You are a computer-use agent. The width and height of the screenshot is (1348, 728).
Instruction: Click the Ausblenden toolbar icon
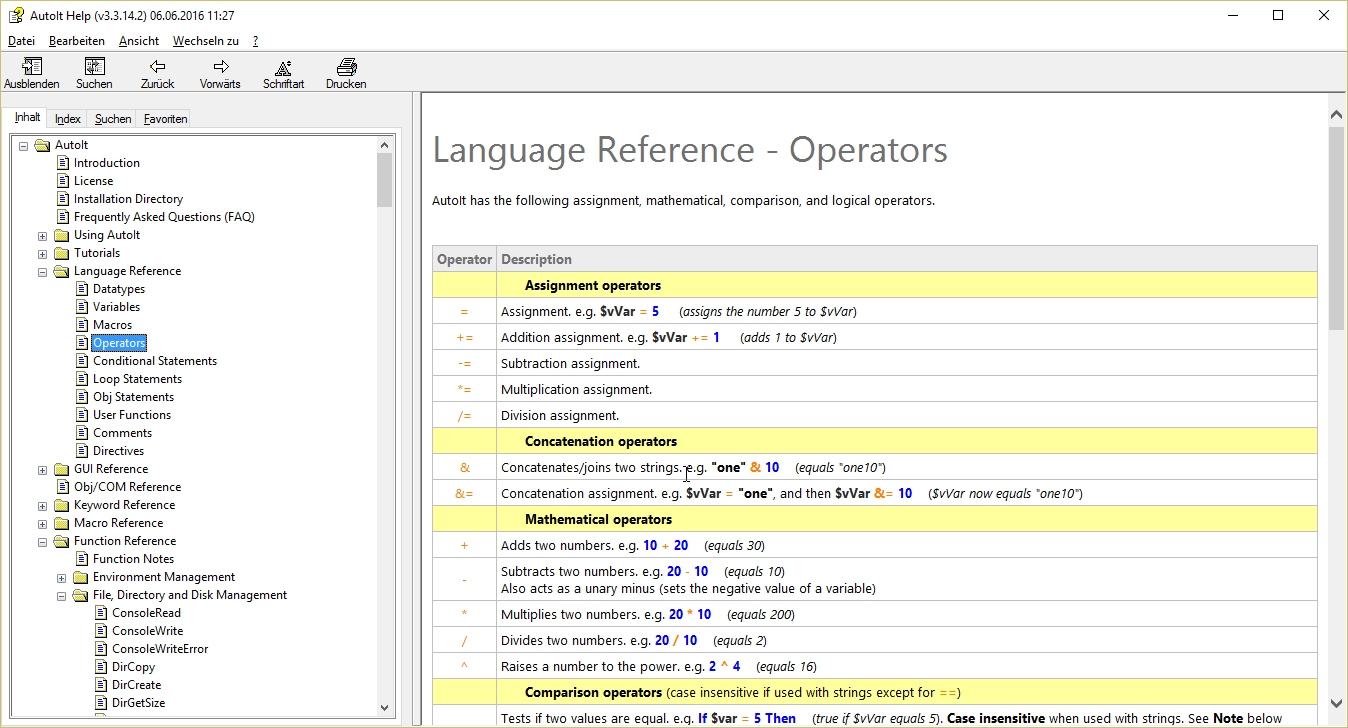pyautogui.click(x=32, y=67)
